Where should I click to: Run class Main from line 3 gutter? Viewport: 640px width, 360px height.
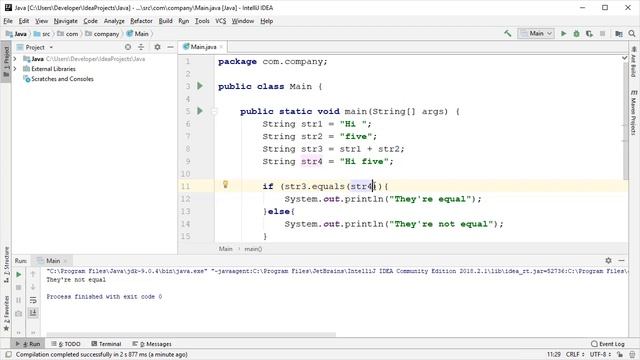tap(200, 86)
